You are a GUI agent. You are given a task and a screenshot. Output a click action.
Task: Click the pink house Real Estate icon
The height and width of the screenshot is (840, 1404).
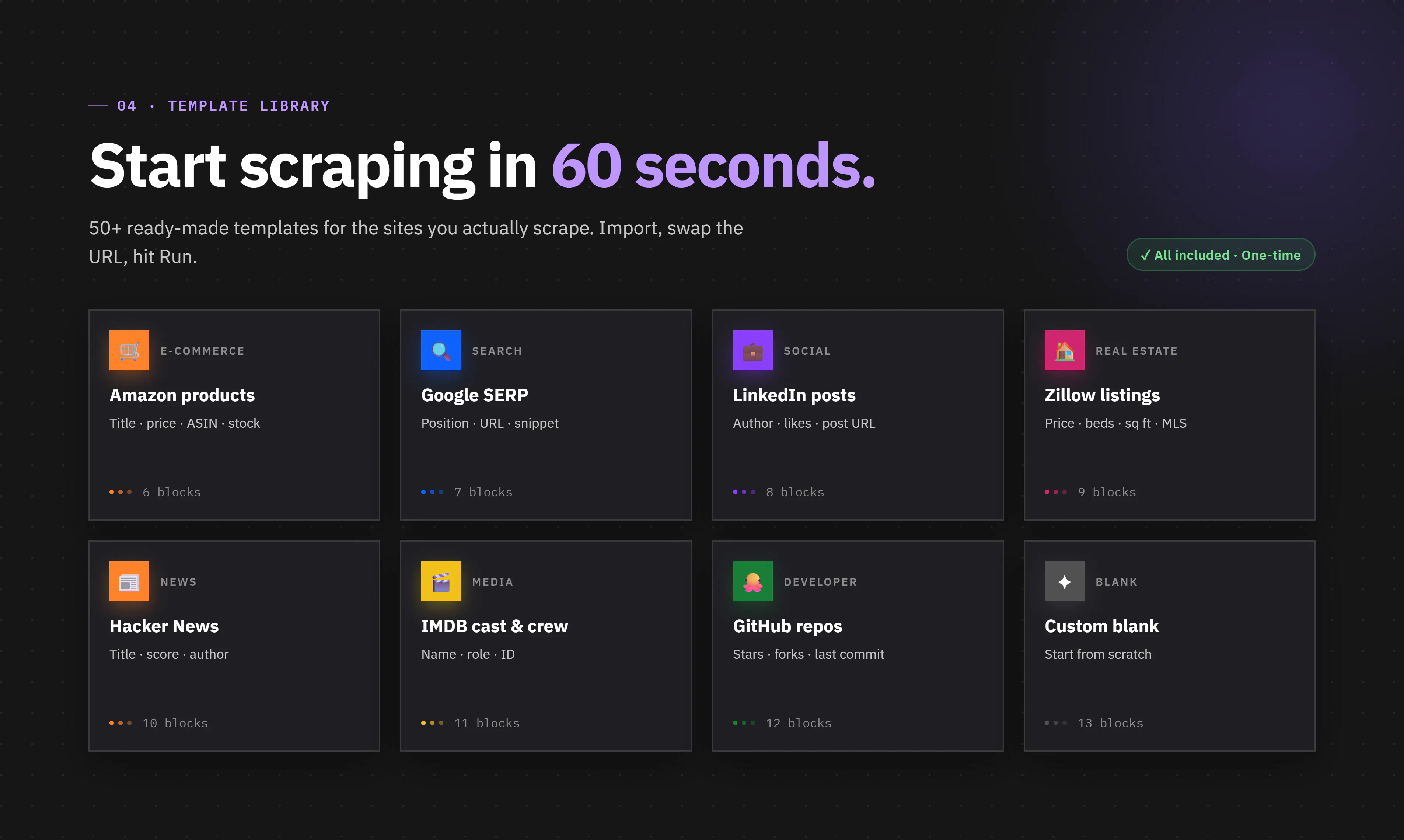[x=1064, y=350]
